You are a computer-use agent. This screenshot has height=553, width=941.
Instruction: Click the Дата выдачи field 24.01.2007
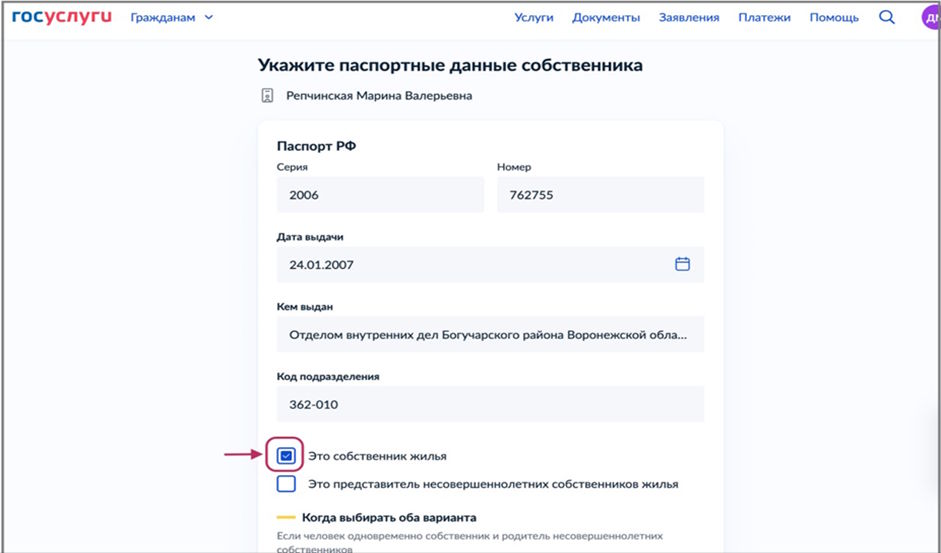pyautogui.click(x=490, y=264)
